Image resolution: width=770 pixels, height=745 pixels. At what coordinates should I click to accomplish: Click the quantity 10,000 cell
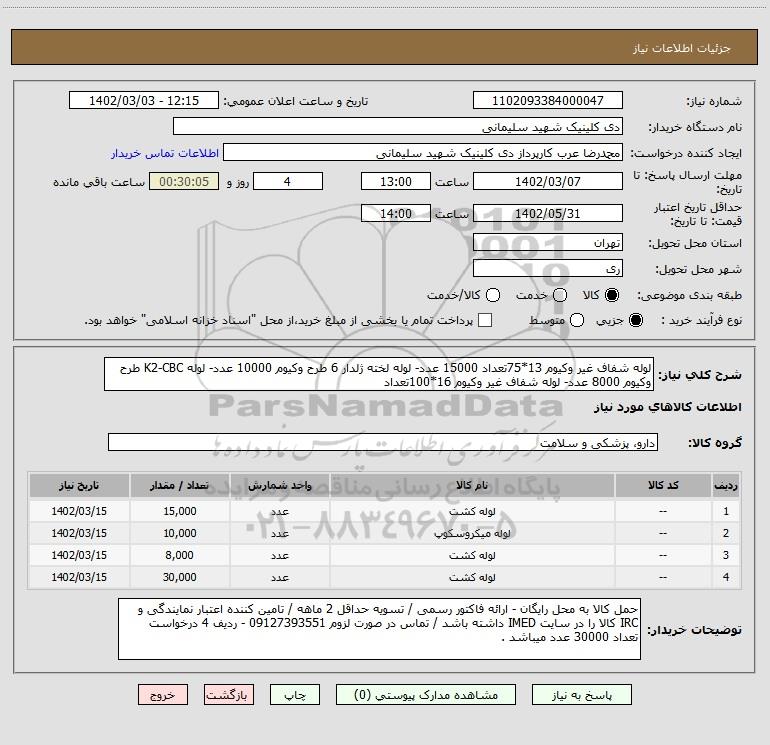tap(179, 533)
